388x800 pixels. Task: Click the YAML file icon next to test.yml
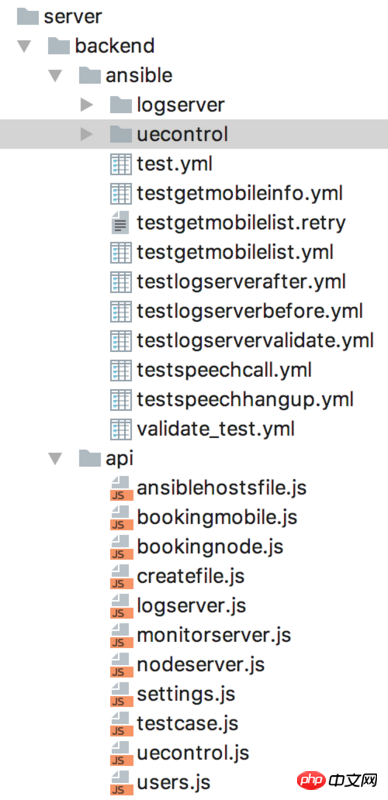point(120,164)
